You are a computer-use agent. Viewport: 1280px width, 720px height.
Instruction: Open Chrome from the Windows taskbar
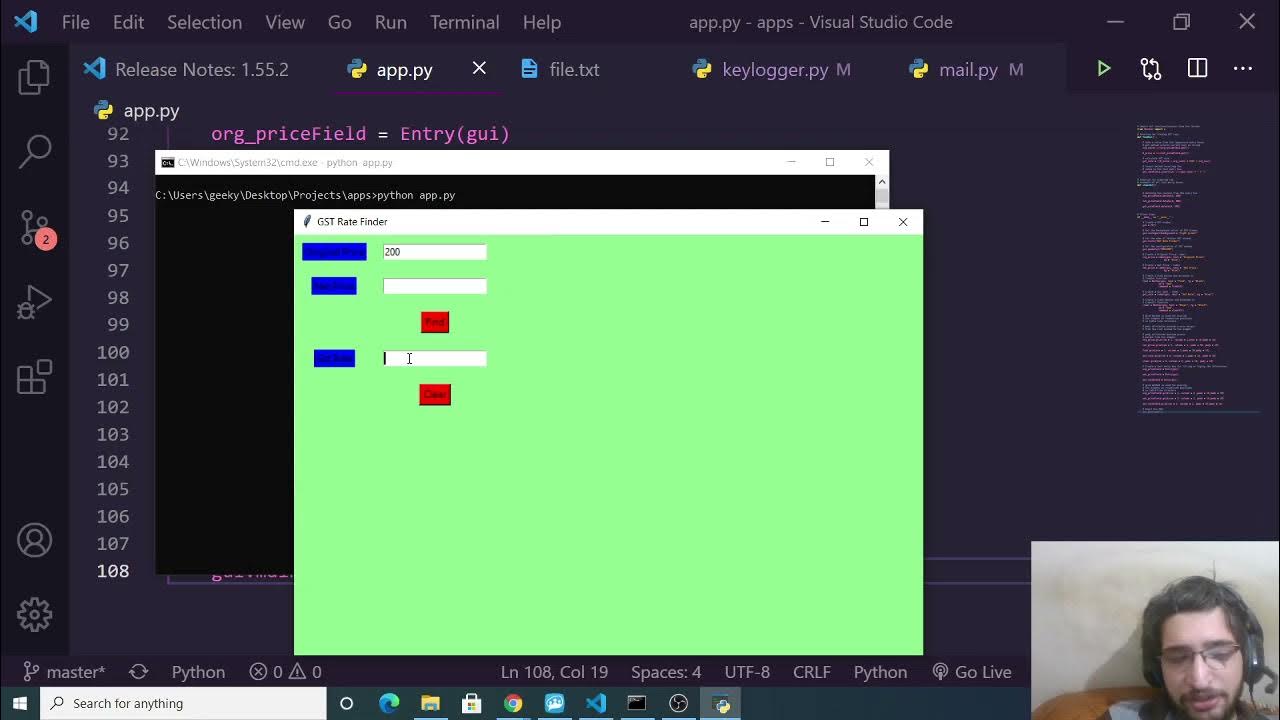coord(513,703)
